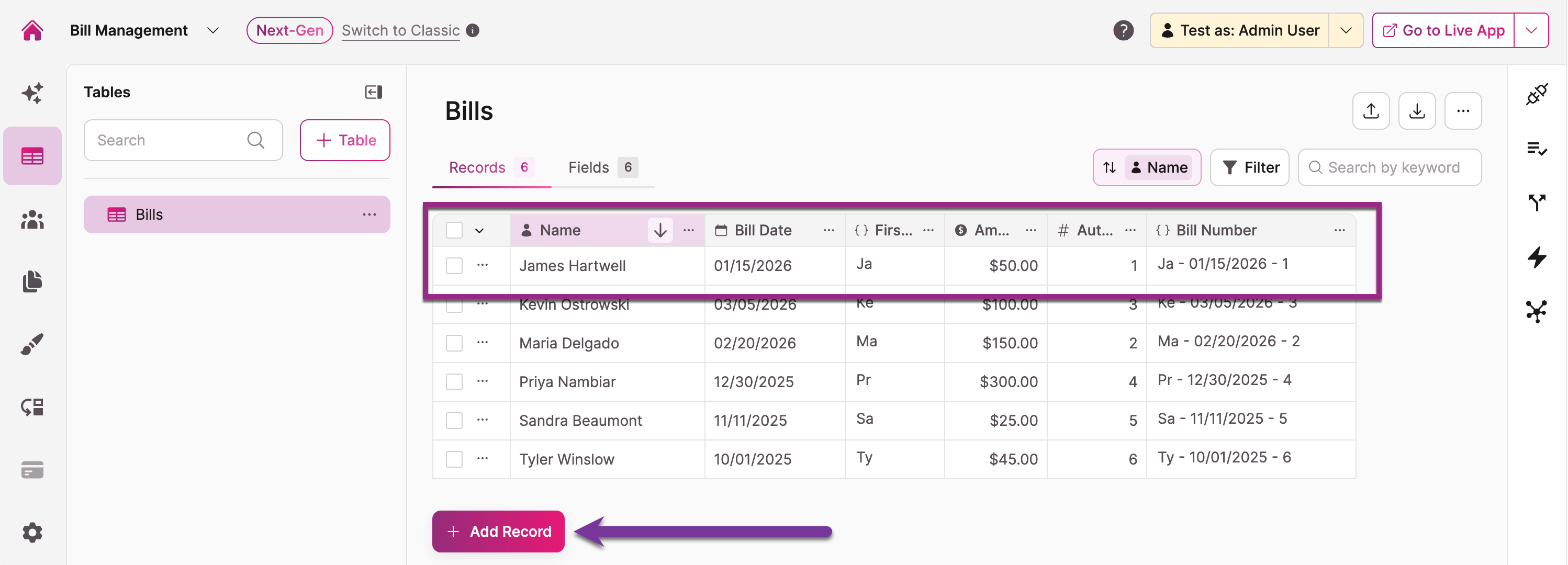1568x565 pixels.
Task: Open the AI sparkles icon in sidebar
Action: [x=32, y=93]
